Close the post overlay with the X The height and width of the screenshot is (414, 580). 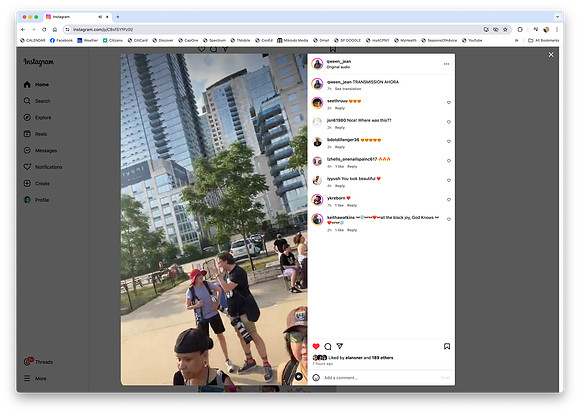551,55
